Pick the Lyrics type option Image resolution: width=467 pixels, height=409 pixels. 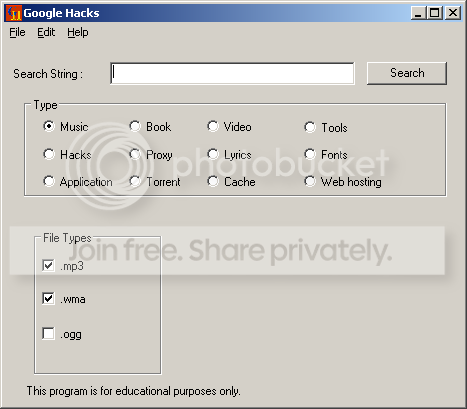click(x=213, y=154)
